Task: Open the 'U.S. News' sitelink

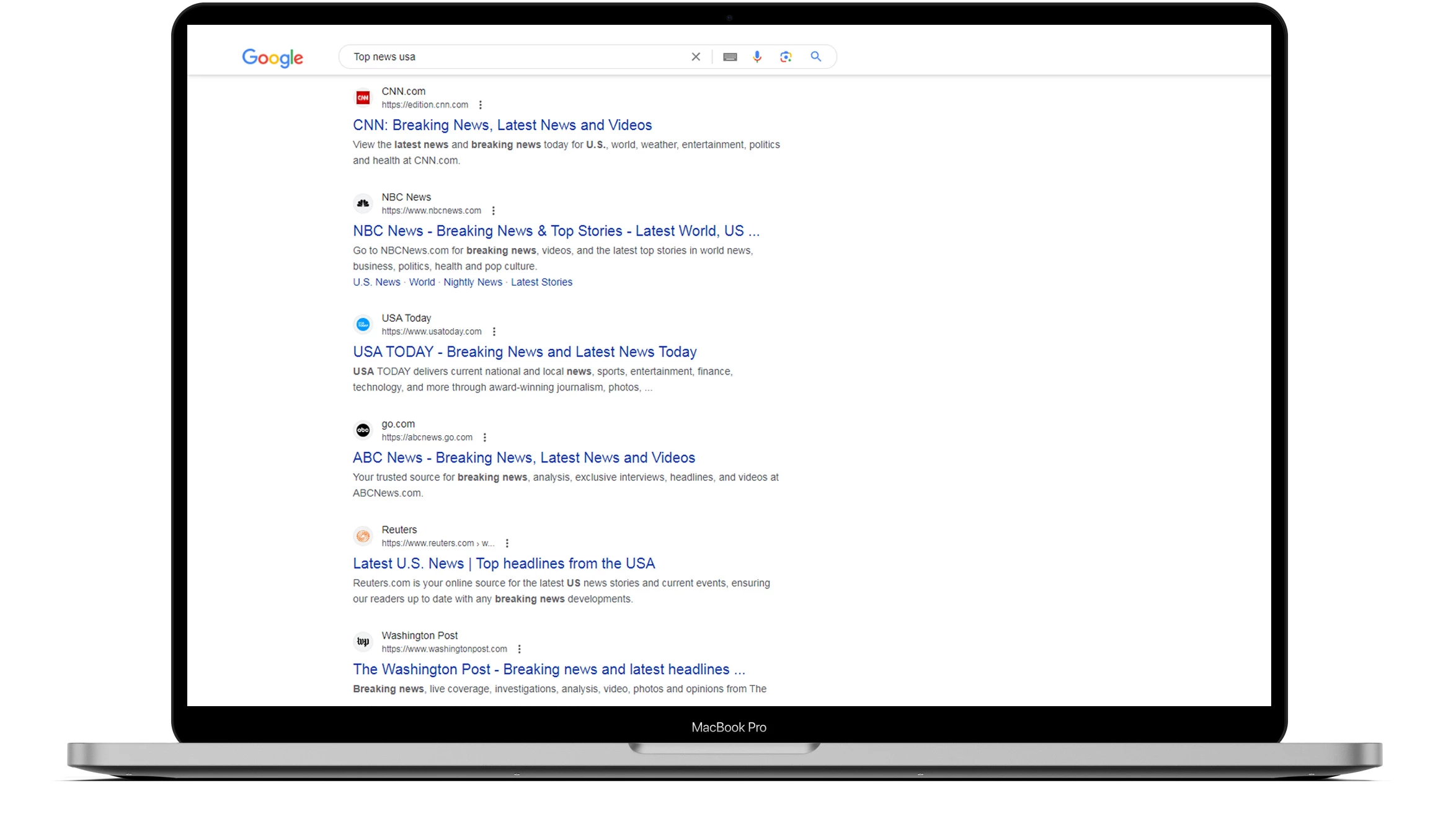Action: click(376, 282)
